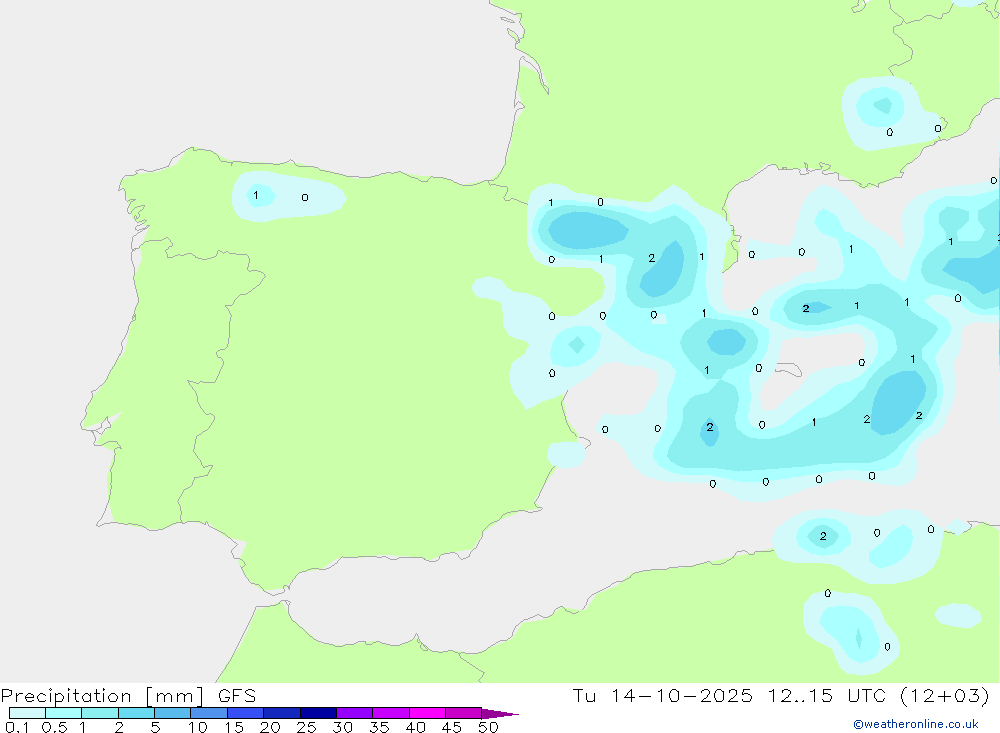The height and width of the screenshot is (733, 1000).
Task: Select the legend swatch between 2 and 5
Action: 136,713
